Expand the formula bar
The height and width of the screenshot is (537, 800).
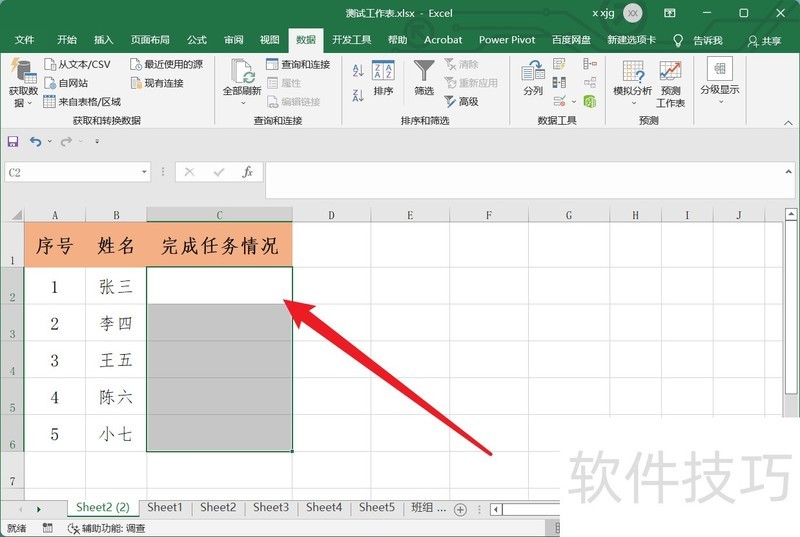788,172
